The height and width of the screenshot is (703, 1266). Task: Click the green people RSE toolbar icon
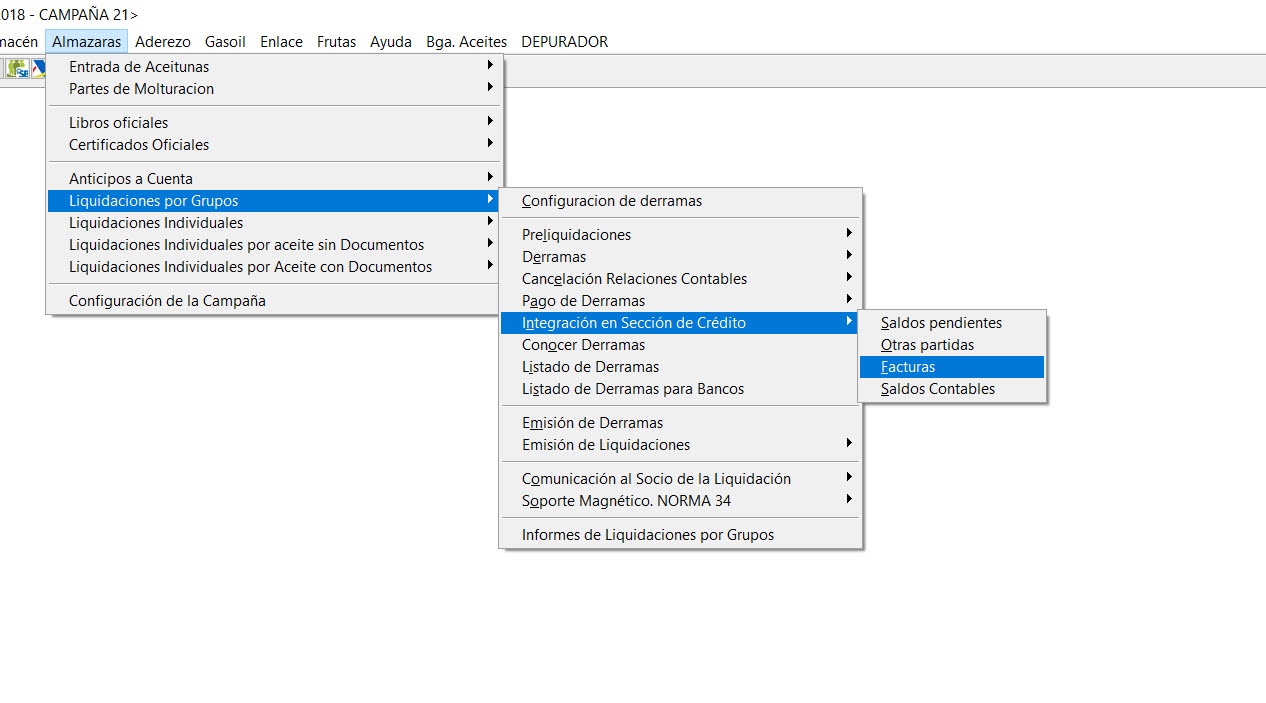click(18, 69)
